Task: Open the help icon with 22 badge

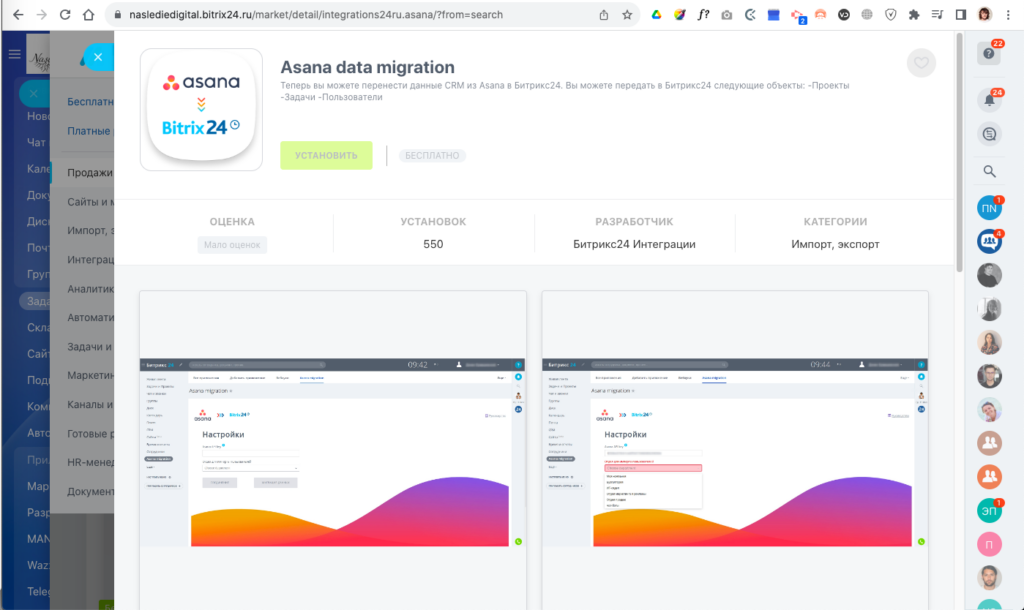Action: click(x=990, y=55)
